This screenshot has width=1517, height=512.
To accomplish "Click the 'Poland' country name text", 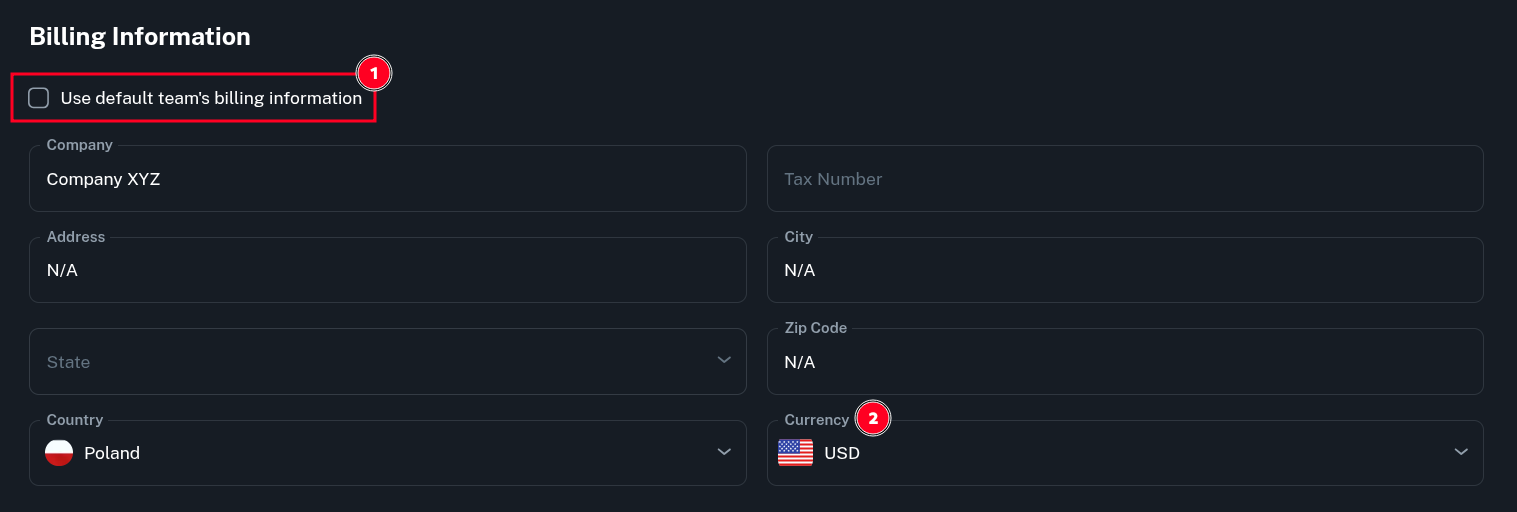I will pyautogui.click(x=112, y=453).
